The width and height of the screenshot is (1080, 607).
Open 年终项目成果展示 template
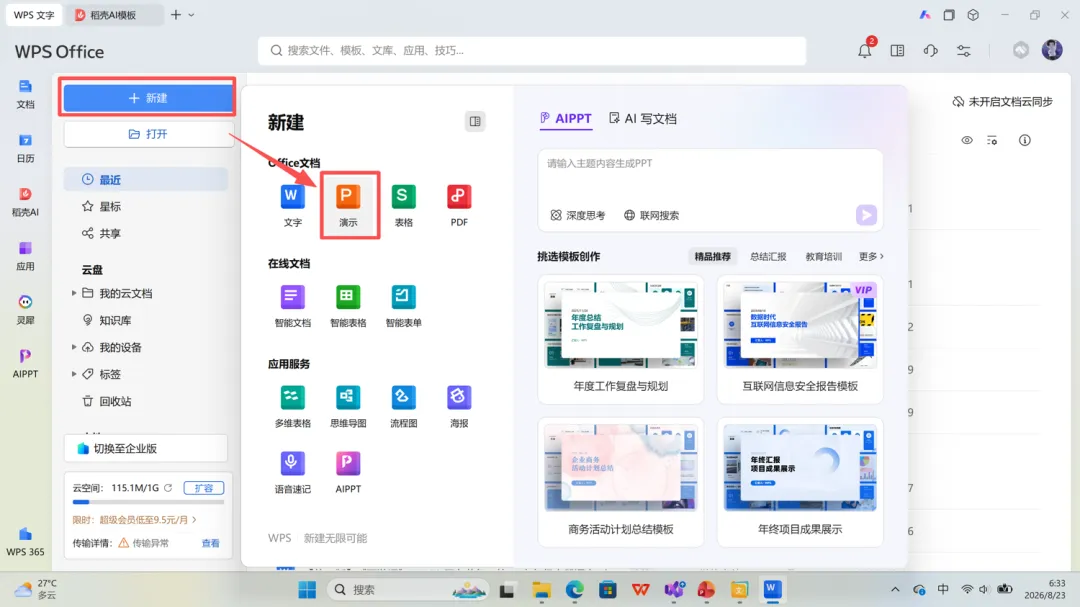[x=800, y=482]
